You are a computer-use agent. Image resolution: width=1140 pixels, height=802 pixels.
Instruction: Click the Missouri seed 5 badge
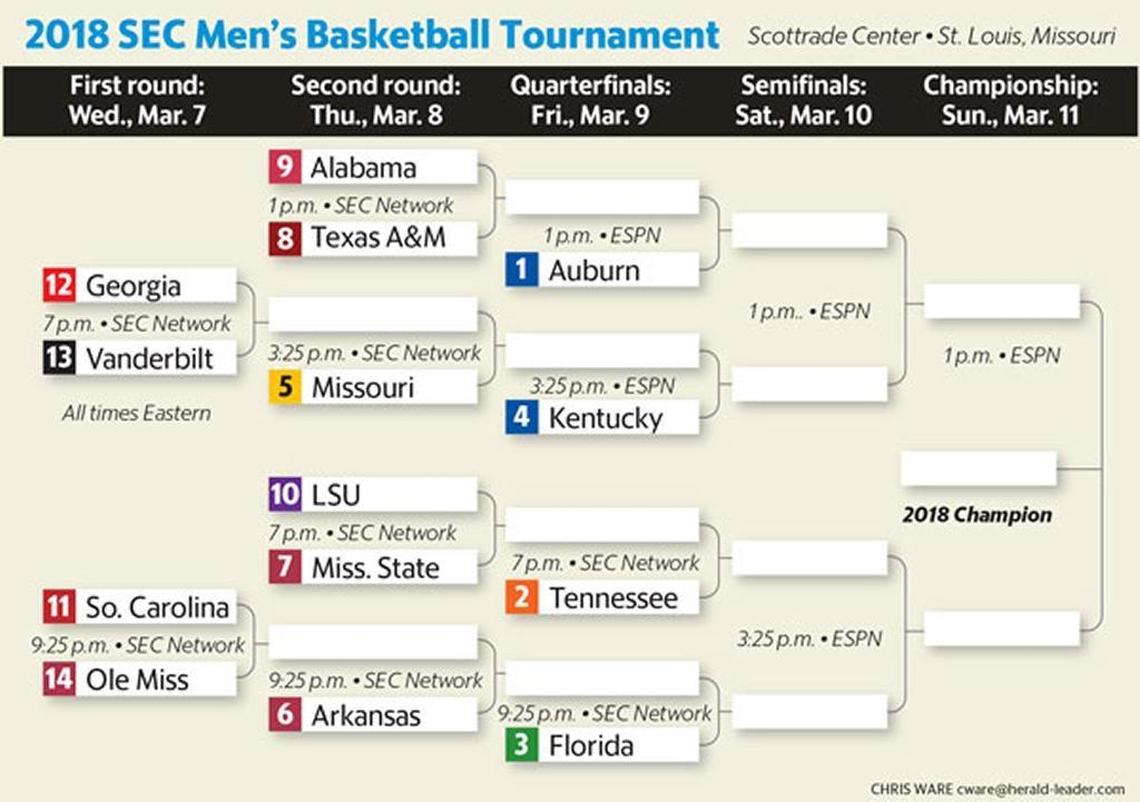[x=286, y=387]
